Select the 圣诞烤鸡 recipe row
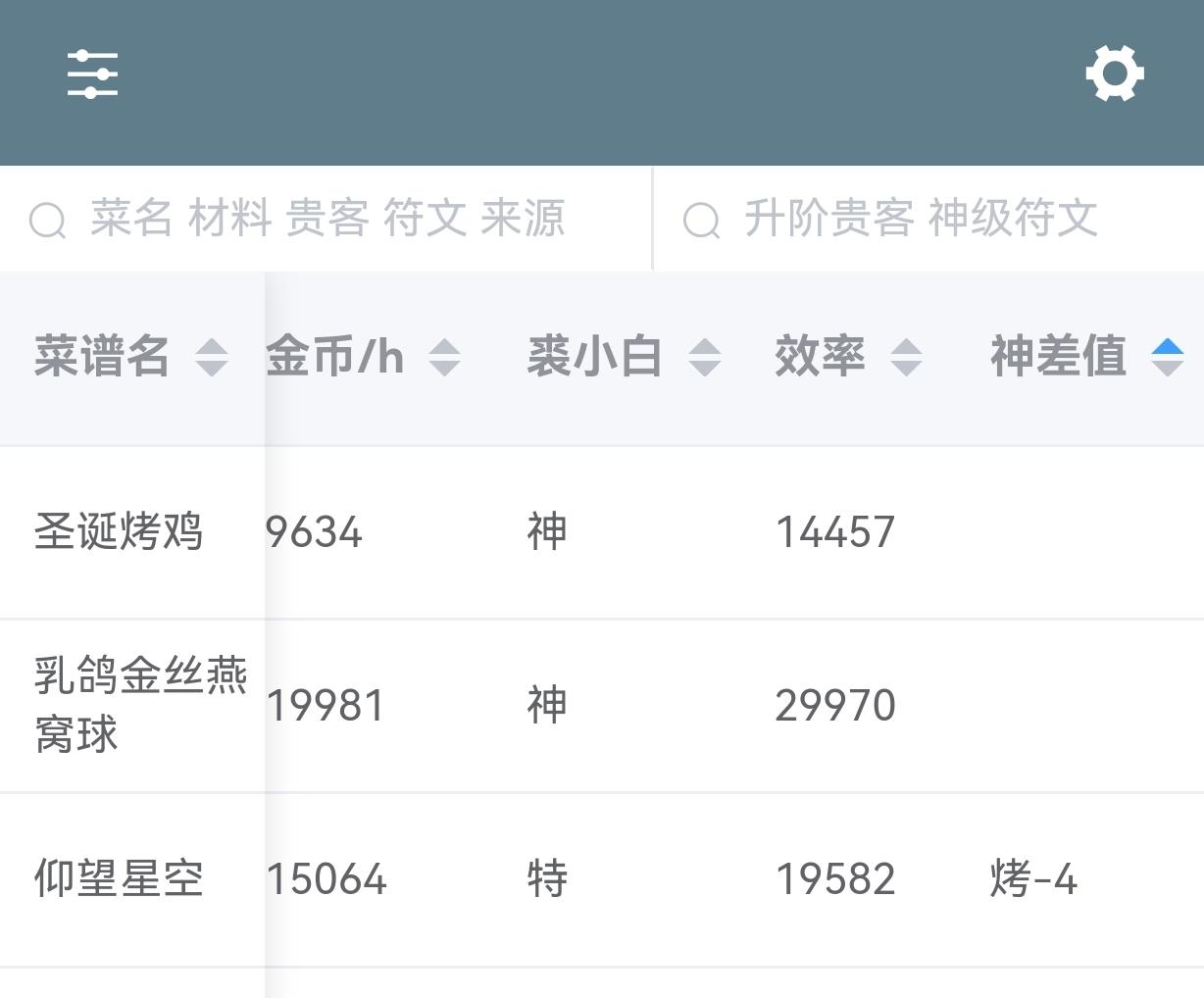The image size is (1204, 998). point(602,532)
